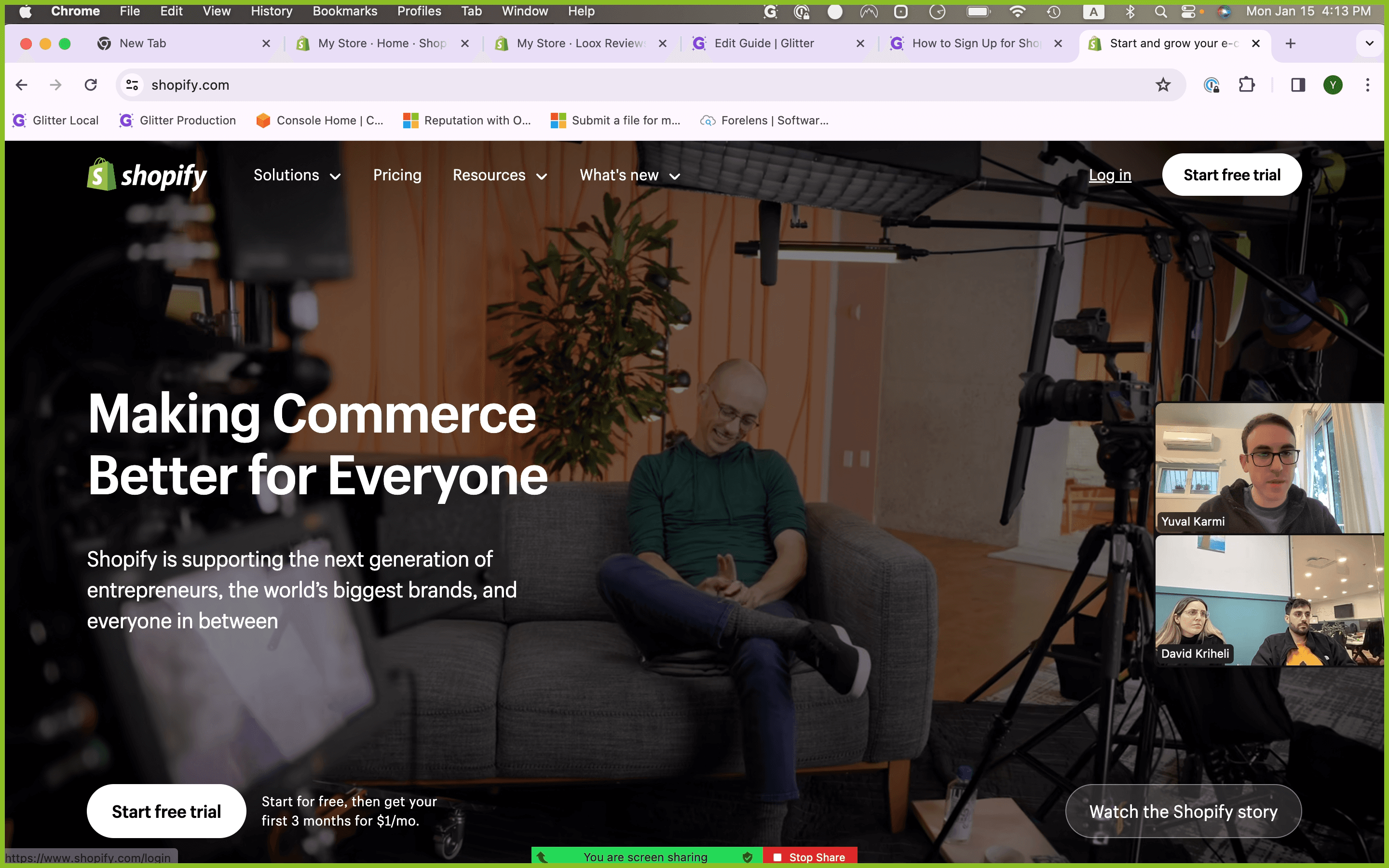Open the History menu
This screenshot has height=868, width=1389.
[272, 12]
